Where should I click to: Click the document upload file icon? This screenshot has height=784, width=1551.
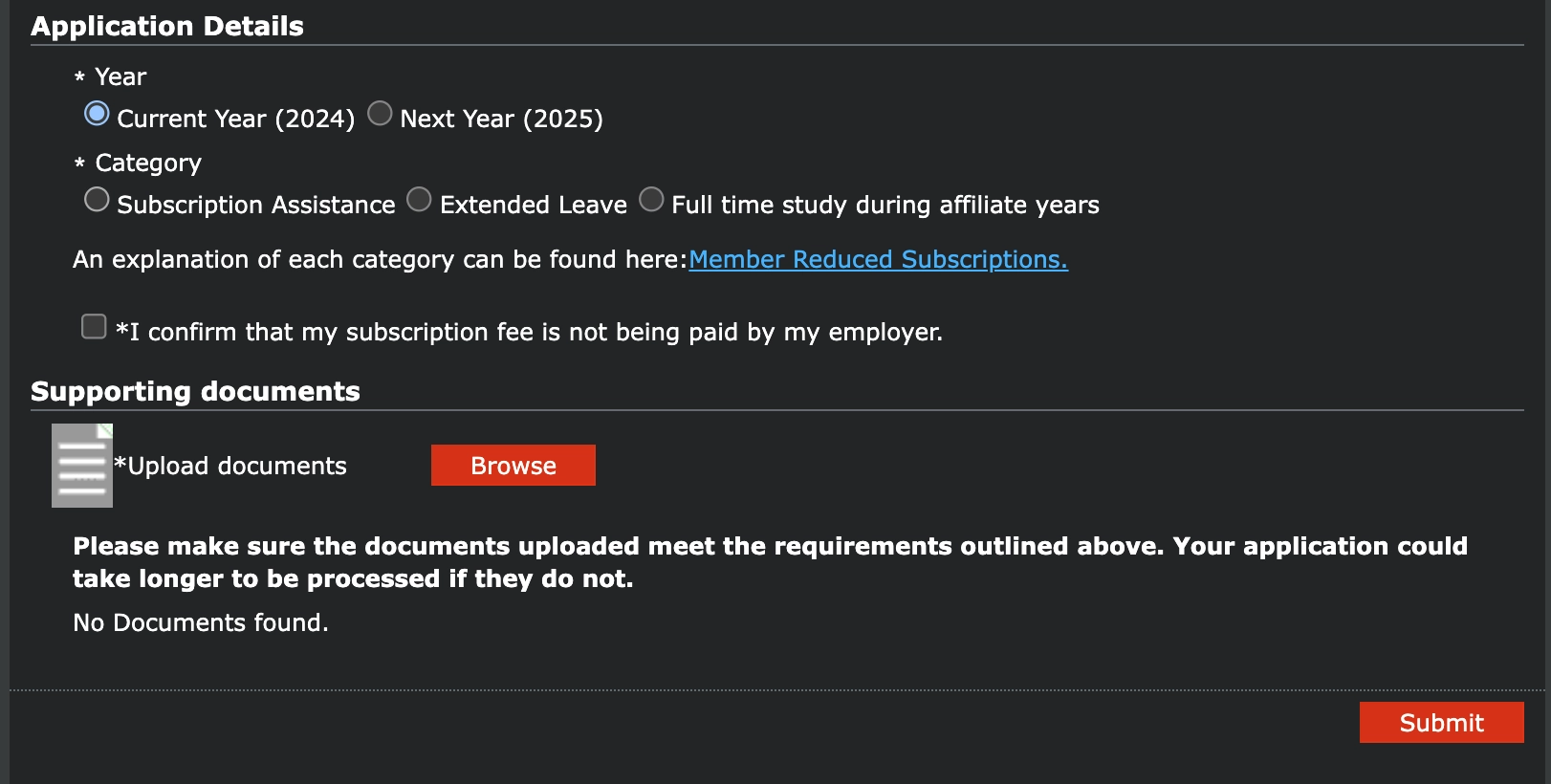click(x=82, y=466)
